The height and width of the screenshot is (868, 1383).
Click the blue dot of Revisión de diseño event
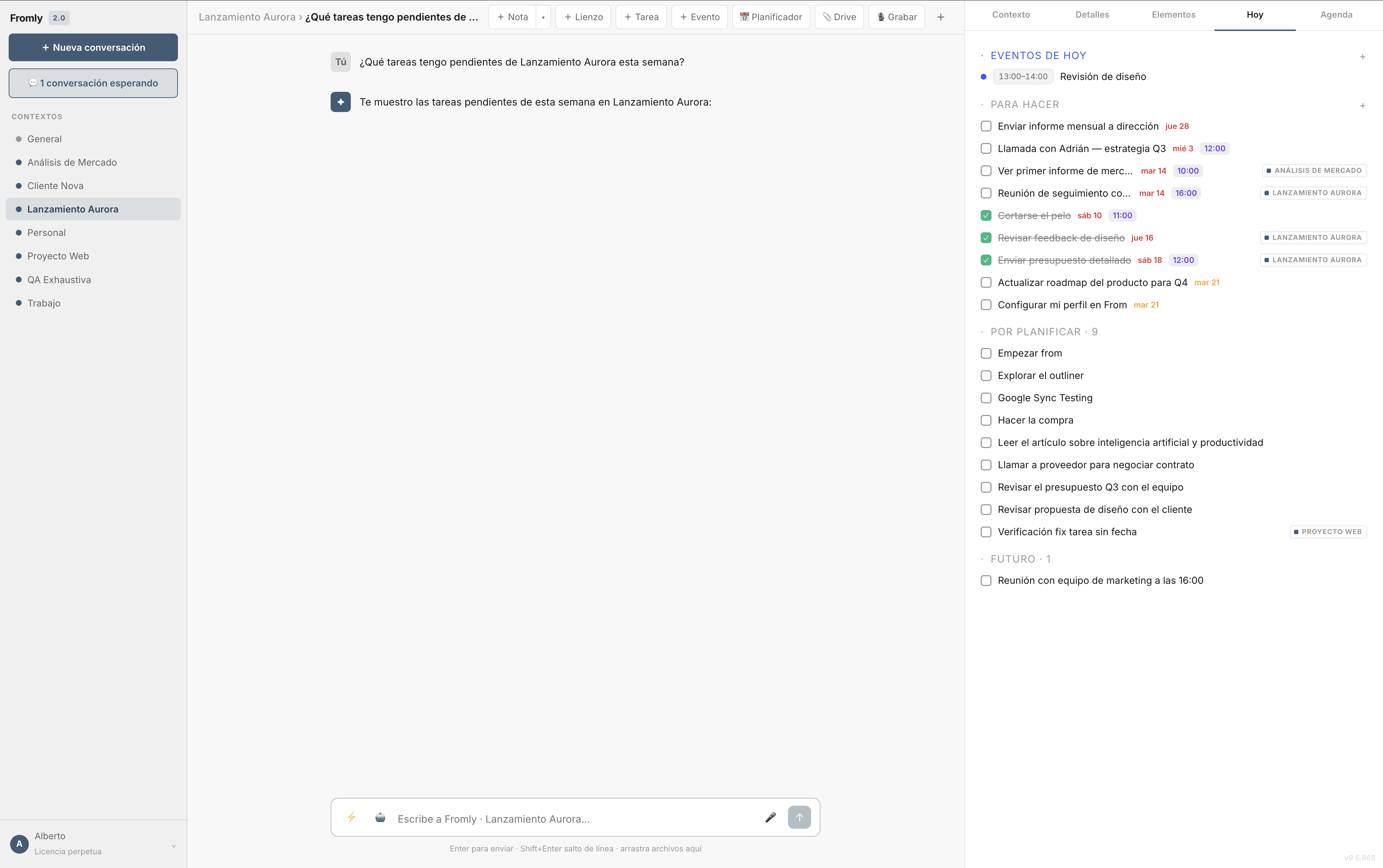click(x=984, y=77)
